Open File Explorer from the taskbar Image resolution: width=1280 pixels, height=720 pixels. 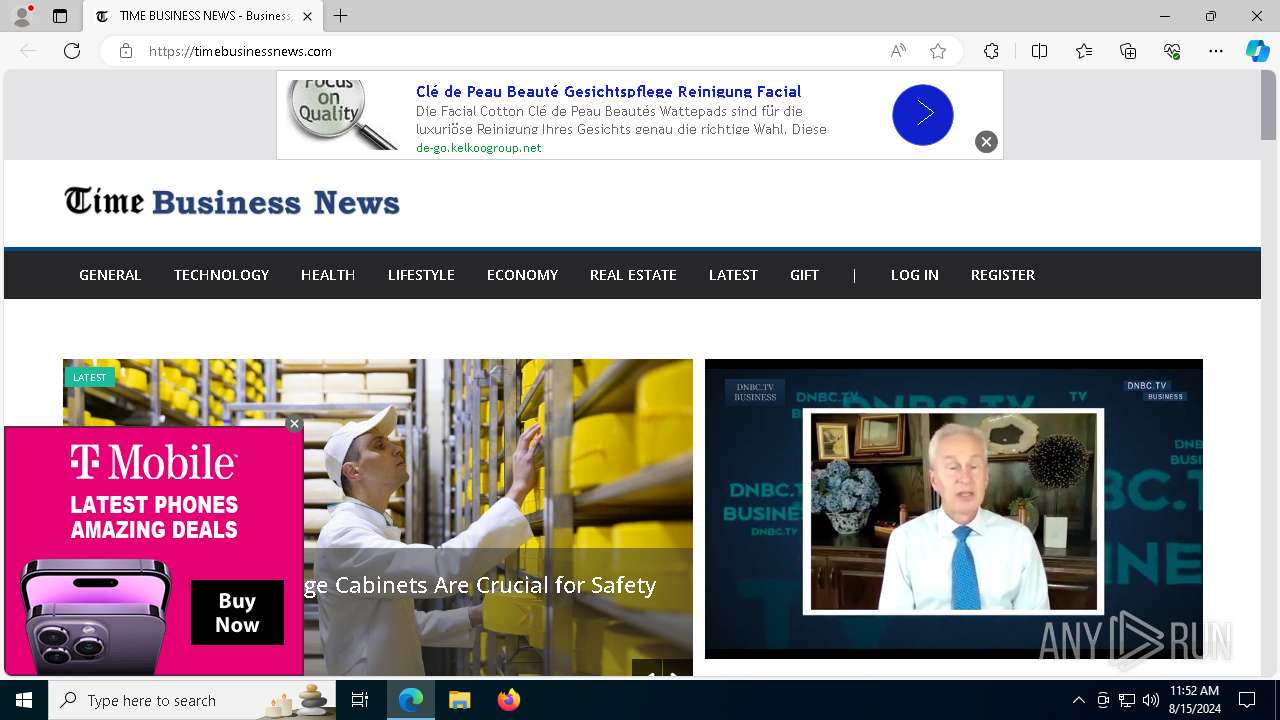click(x=459, y=700)
